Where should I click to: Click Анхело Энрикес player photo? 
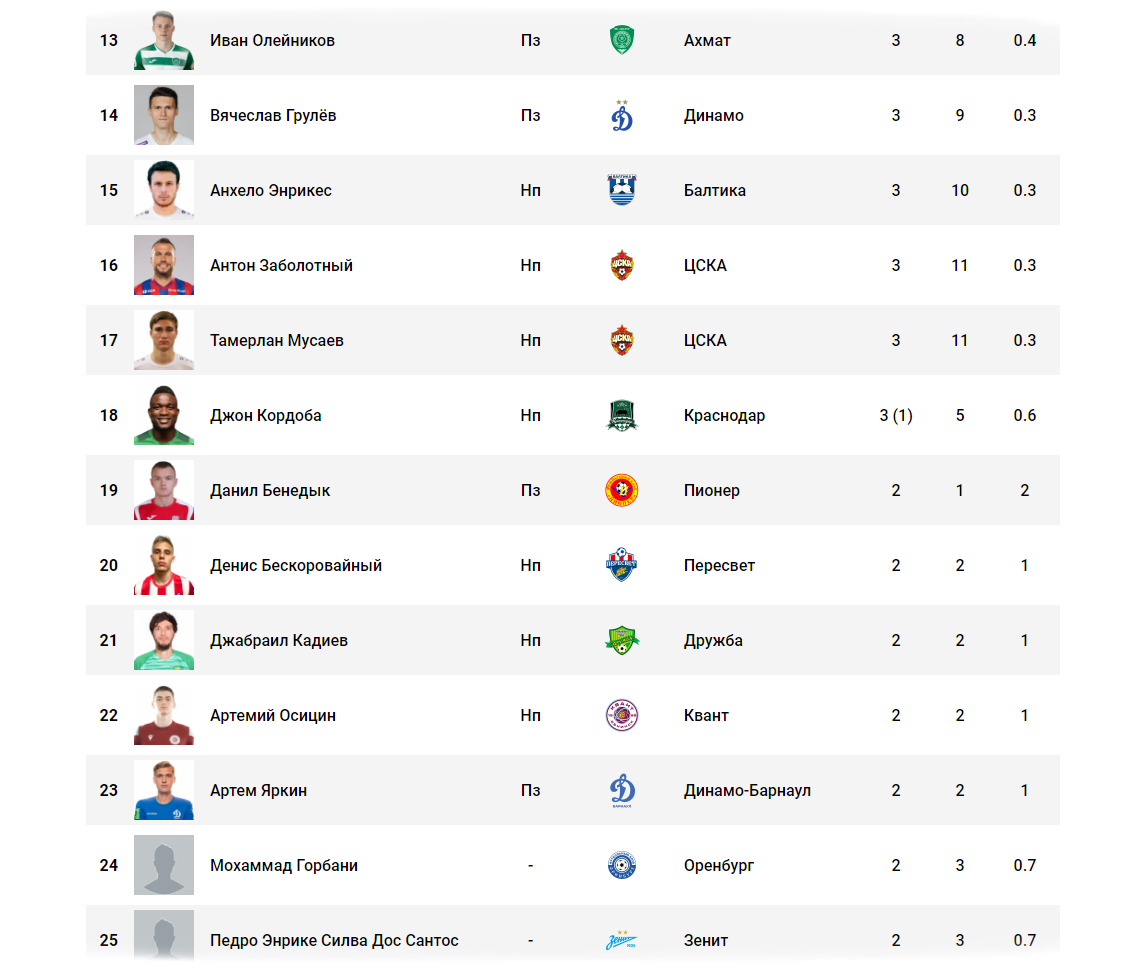tap(164, 190)
